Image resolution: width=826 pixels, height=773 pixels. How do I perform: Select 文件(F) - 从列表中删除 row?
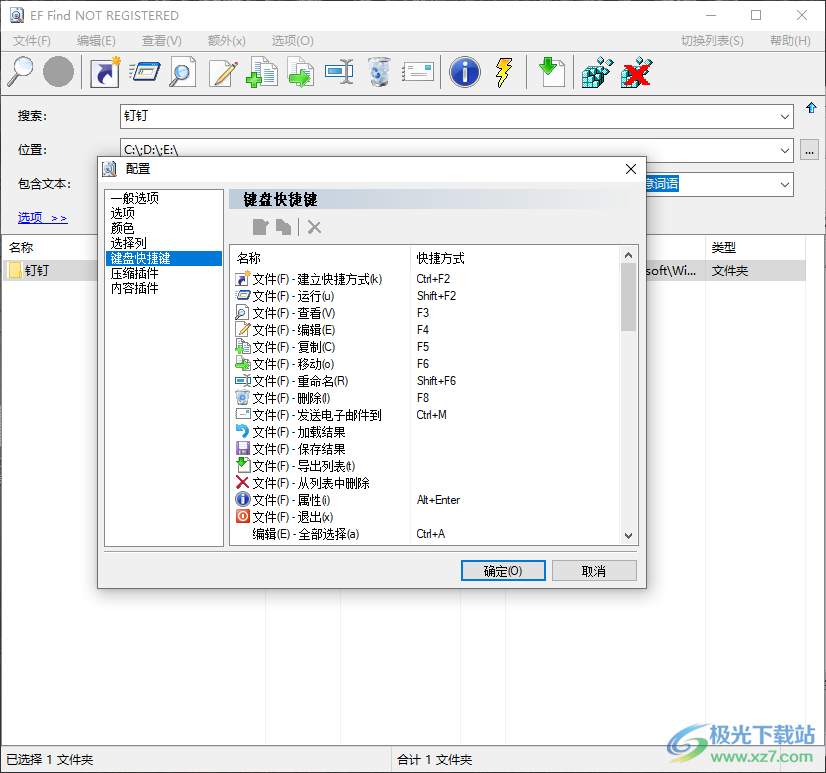(426, 483)
